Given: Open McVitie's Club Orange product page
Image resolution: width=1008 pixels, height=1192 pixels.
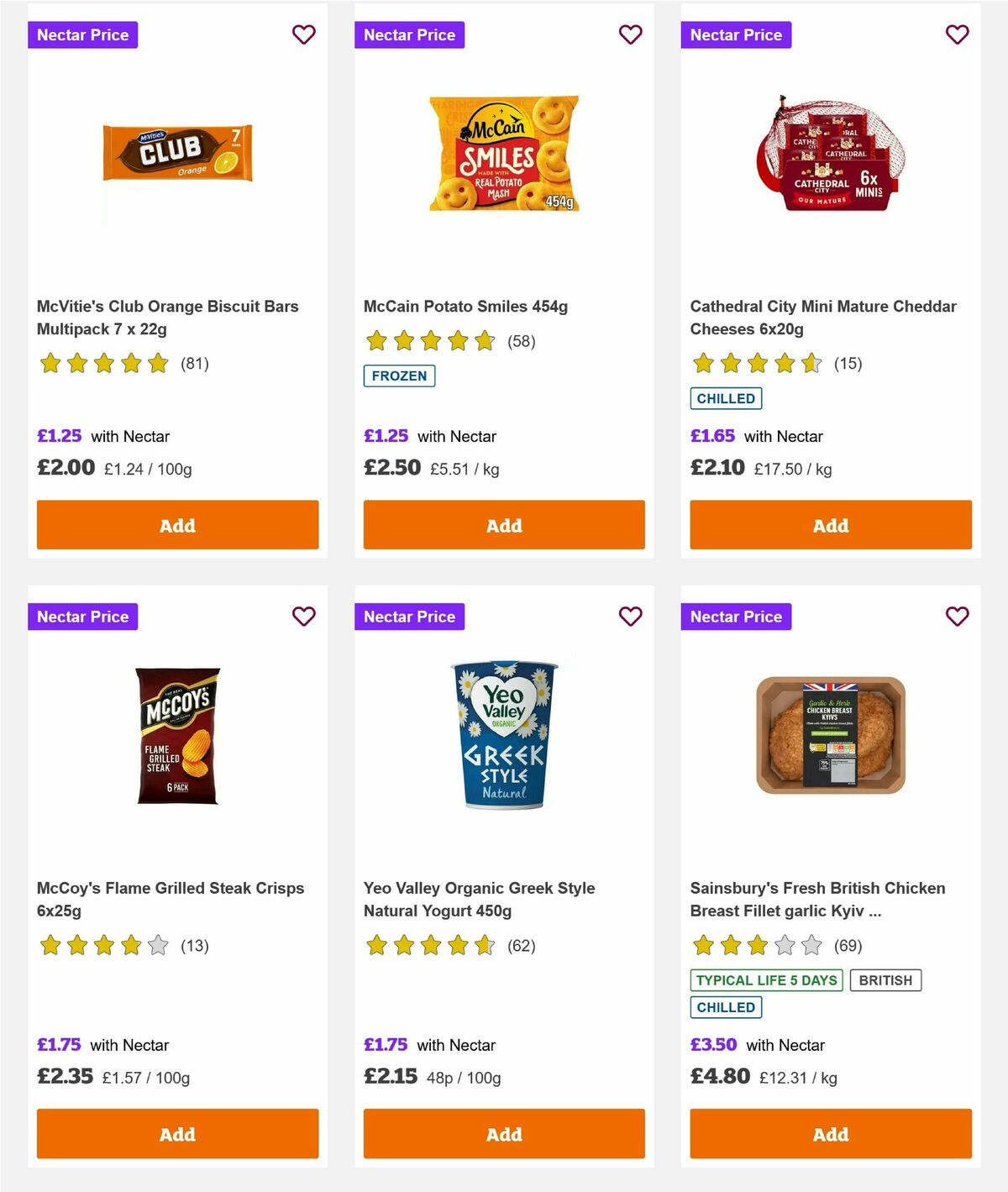Looking at the screenshot, I should 167,318.
